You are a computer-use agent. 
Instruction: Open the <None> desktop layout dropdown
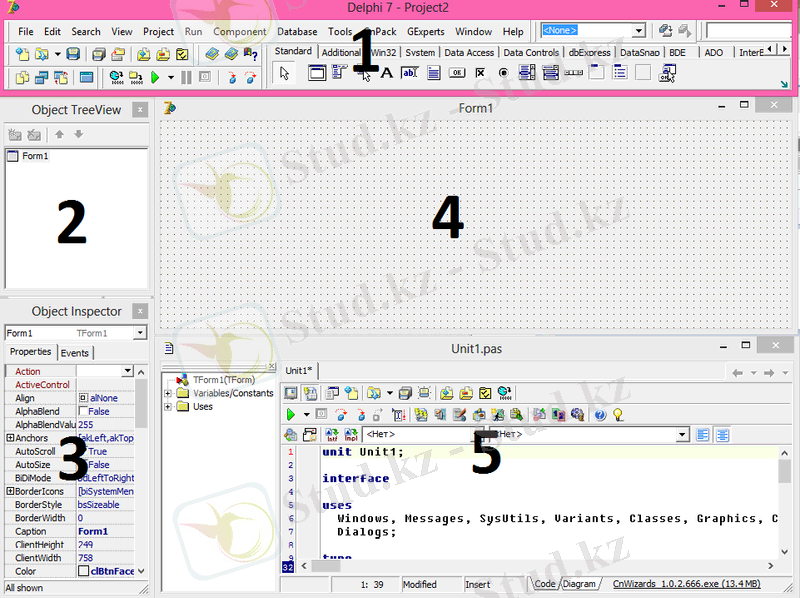coord(639,31)
